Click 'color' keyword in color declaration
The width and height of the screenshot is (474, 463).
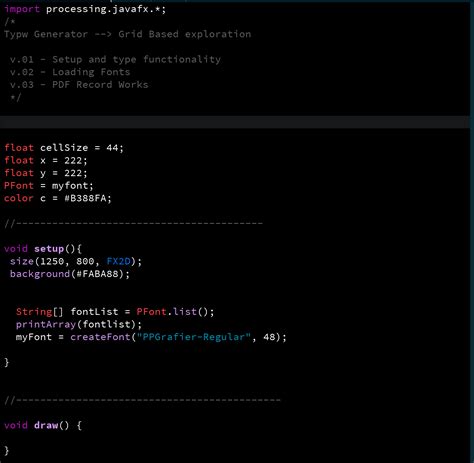point(19,198)
